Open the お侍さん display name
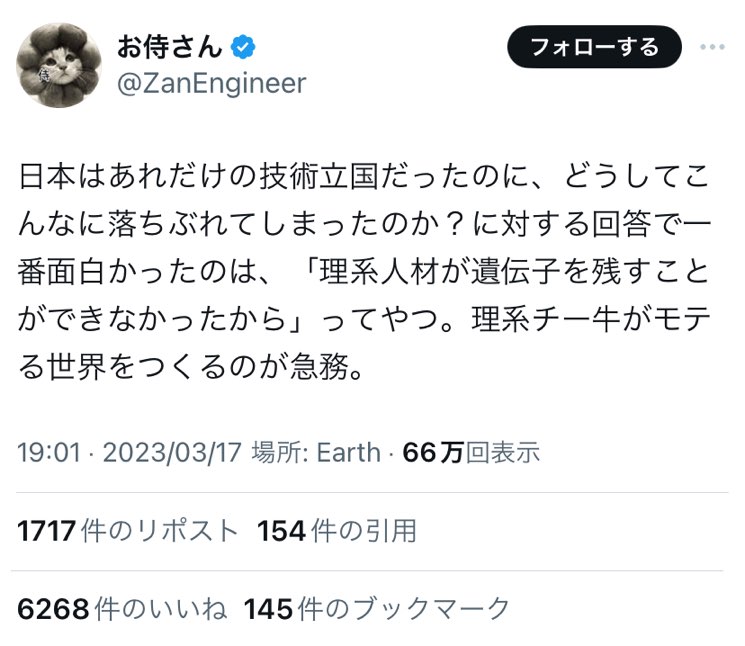The image size is (745, 646). [170, 47]
